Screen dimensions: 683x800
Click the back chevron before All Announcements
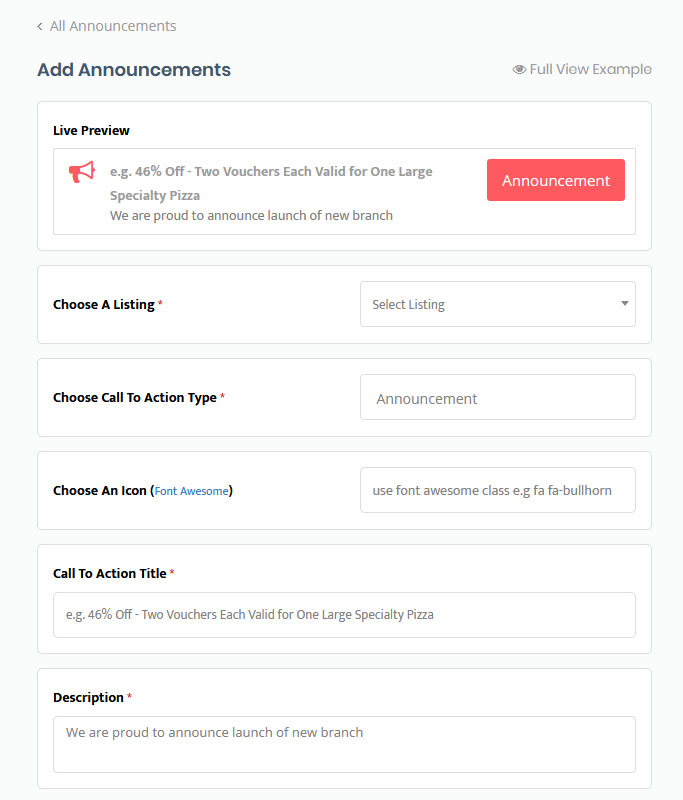40,27
